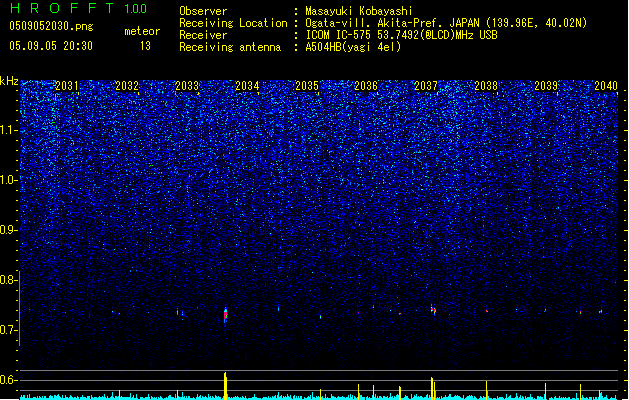Screen dimensions: 629x400
Task: Click the yellow power spike near 2037
Action: [x=432, y=388]
